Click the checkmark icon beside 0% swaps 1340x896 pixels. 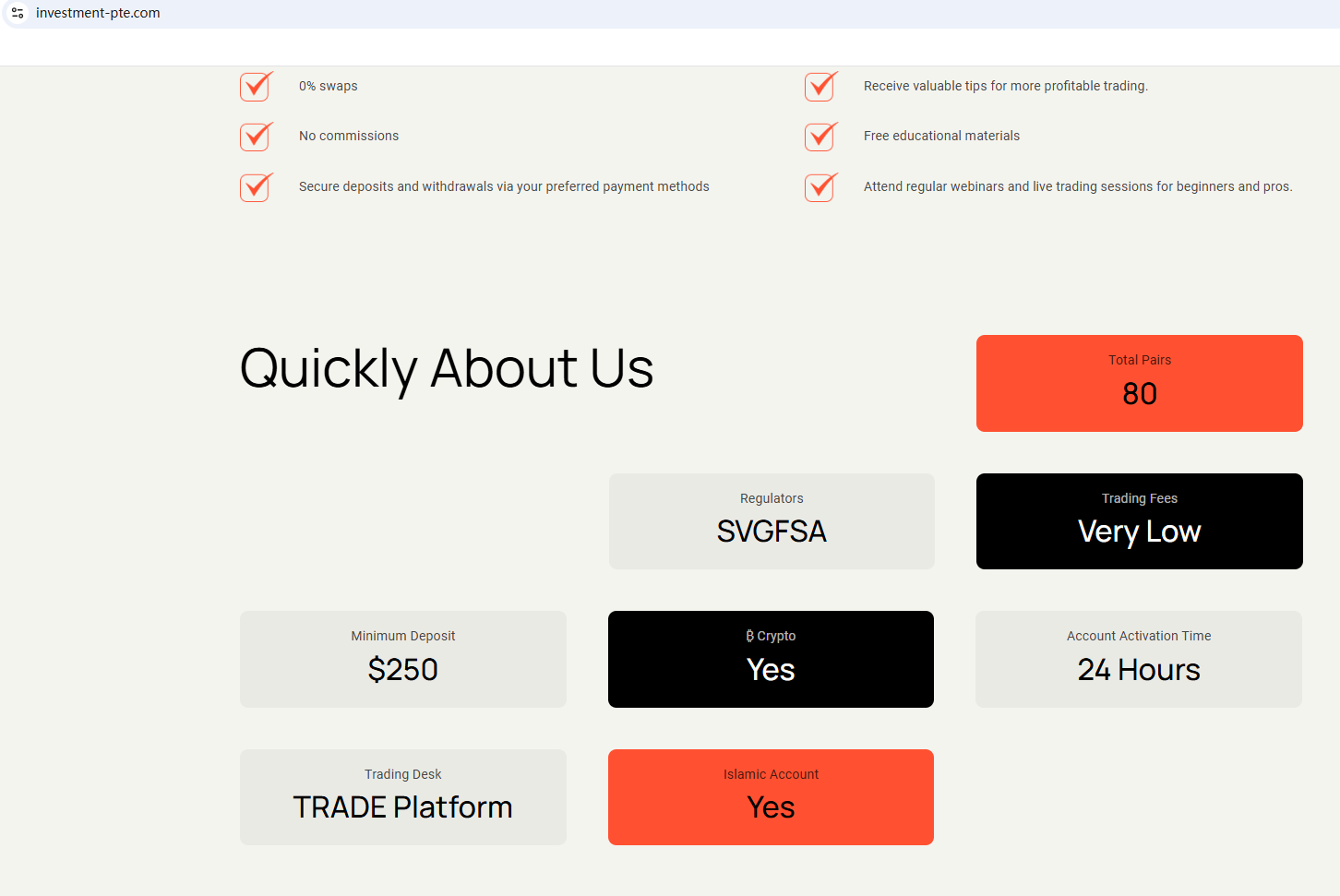[x=256, y=86]
